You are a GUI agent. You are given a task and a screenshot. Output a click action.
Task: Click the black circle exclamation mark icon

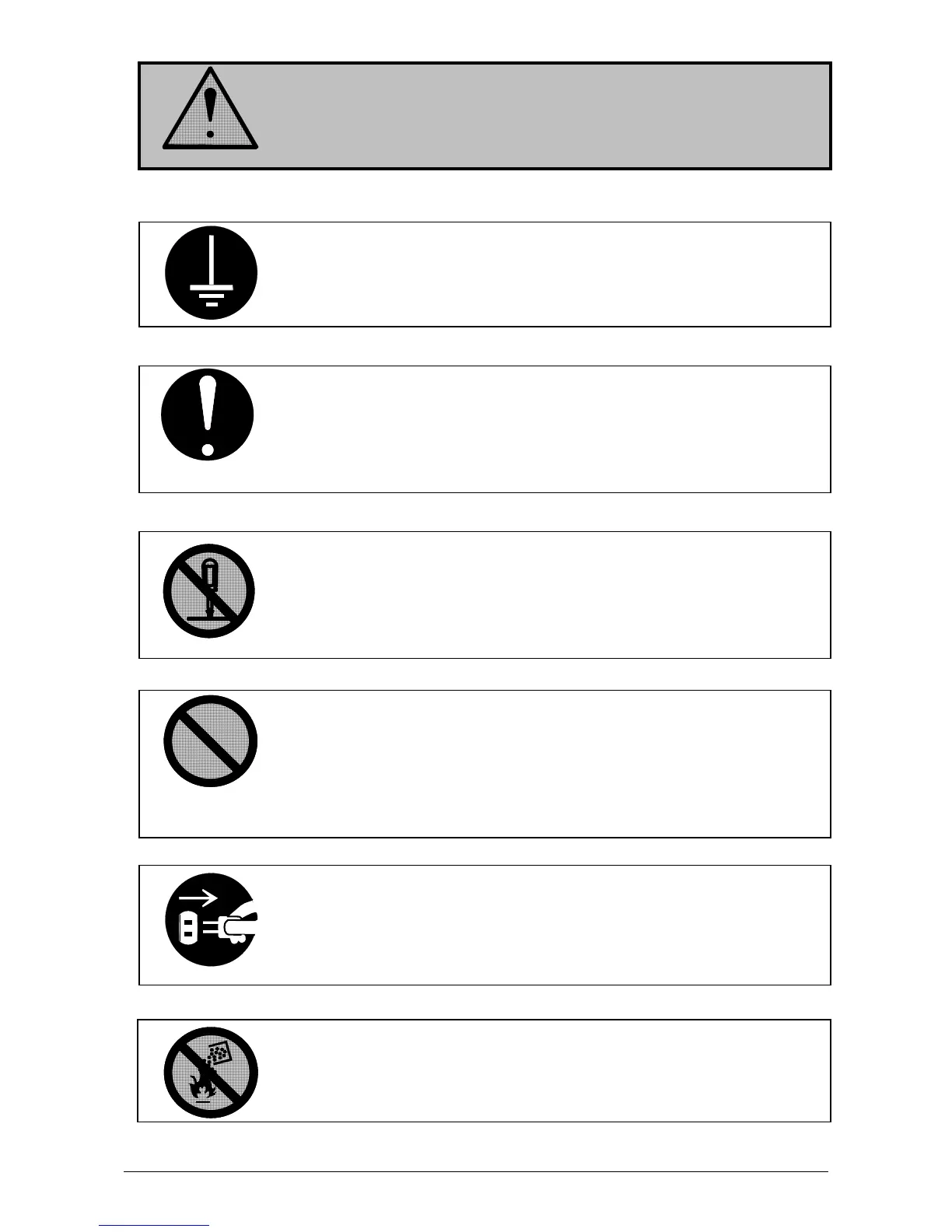pyautogui.click(x=208, y=415)
